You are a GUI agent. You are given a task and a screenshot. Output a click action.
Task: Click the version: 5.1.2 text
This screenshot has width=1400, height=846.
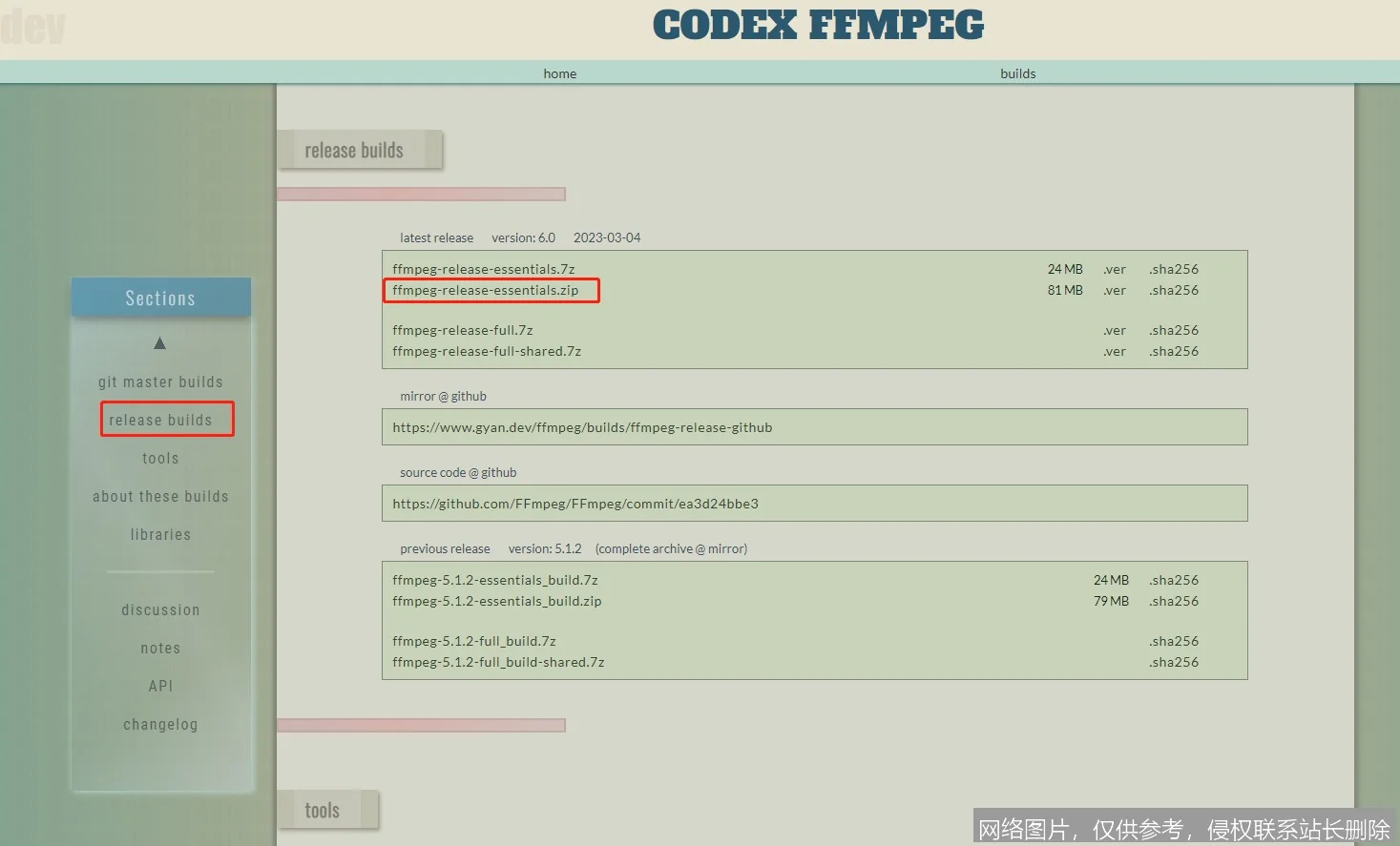pyautogui.click(x=545, y=548)
